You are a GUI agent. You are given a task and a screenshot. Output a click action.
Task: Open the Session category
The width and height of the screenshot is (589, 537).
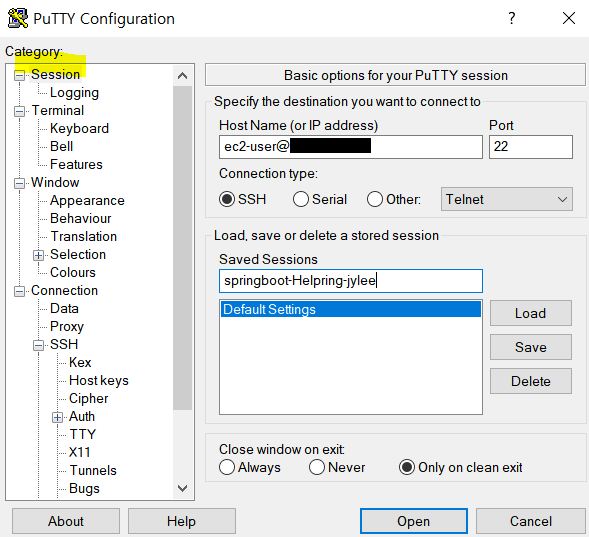56,74
